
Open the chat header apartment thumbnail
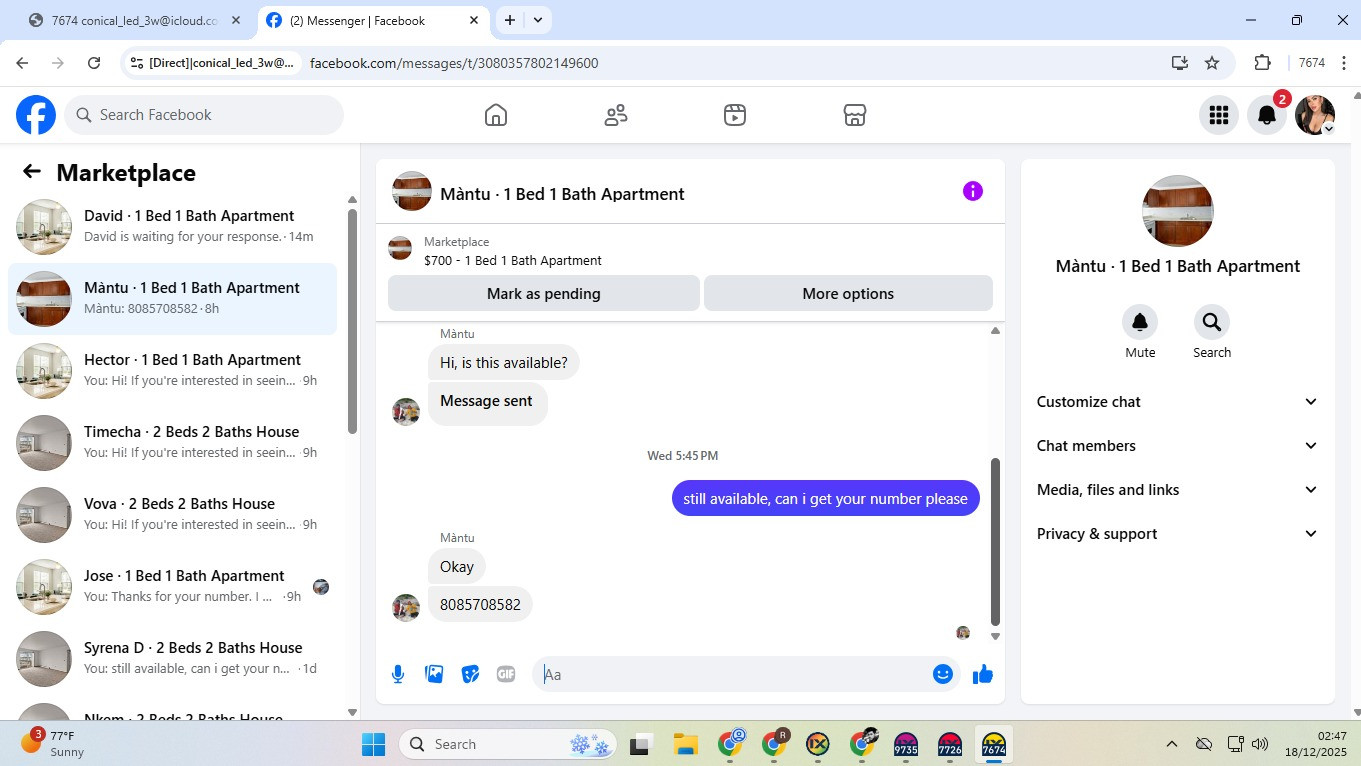point(412,192)
